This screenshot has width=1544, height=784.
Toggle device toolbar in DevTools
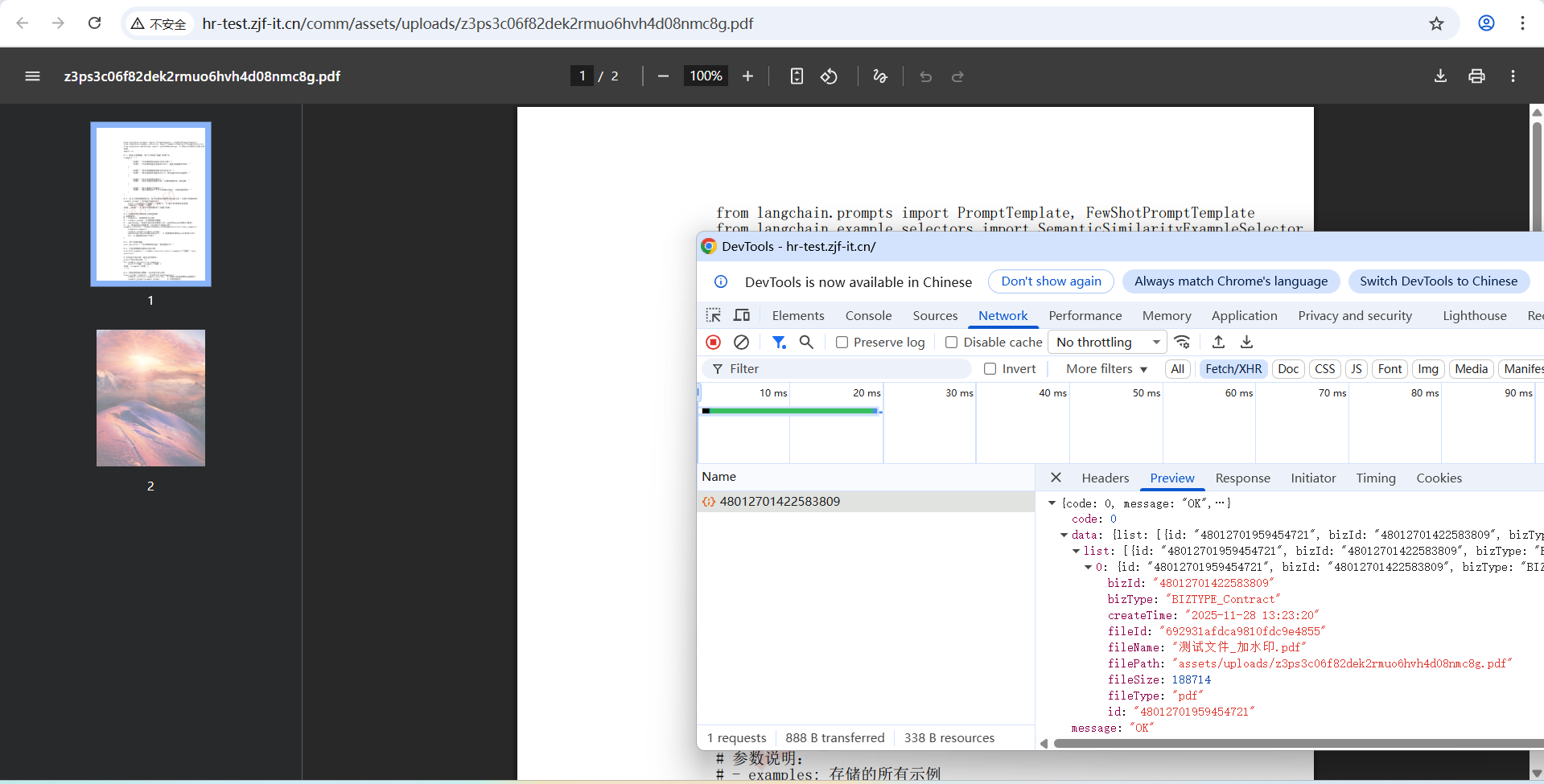click(742, 315)
